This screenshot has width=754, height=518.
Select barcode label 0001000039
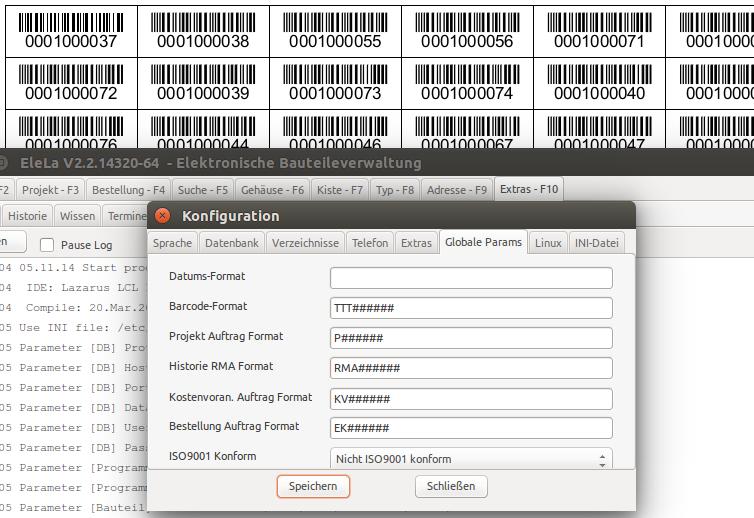click(203, 83)
